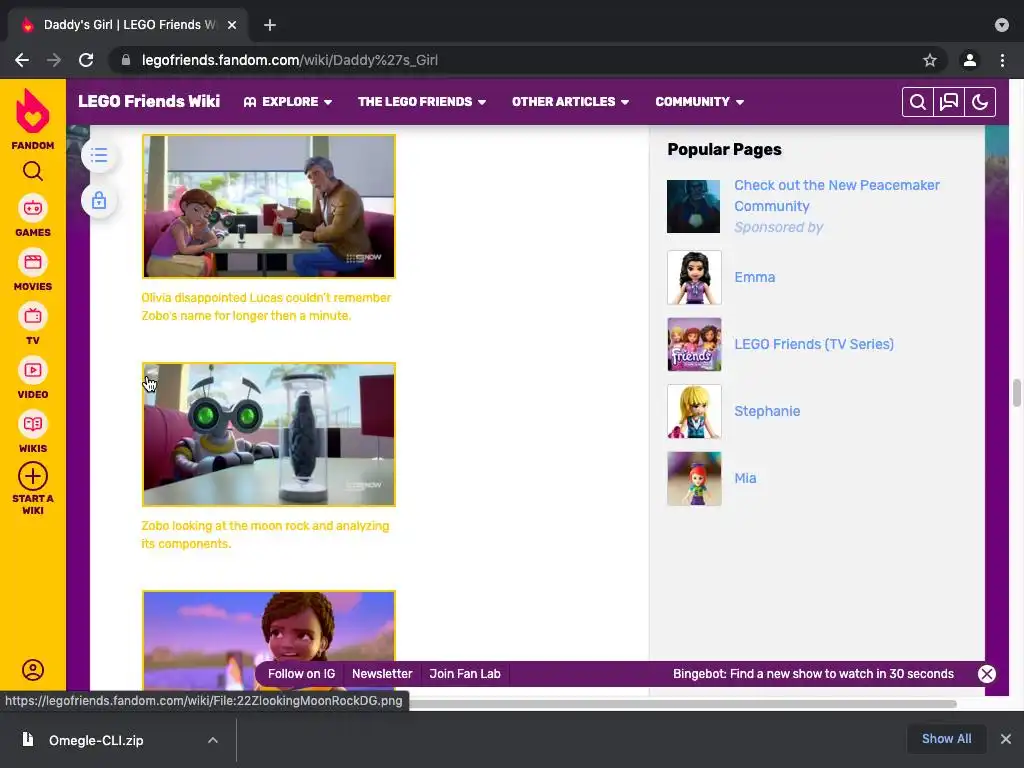Click Join Fan Lab
Image resolution: width=1024 pixels, height=768 pixels.
465,674
